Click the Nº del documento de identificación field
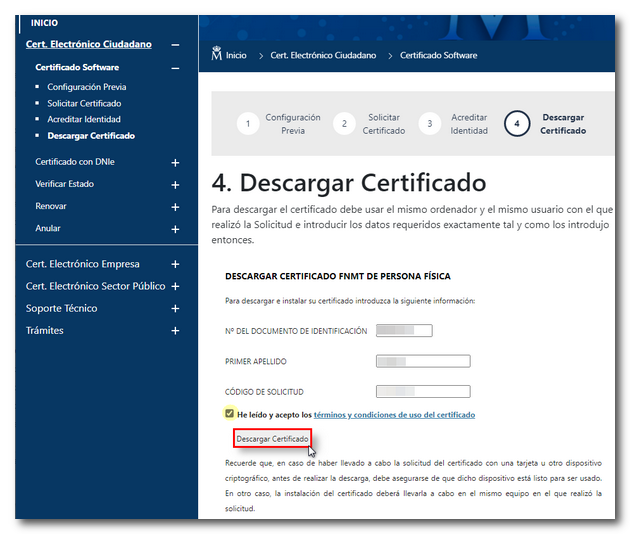The height and width of the screenshot is (534, 630). coord(403,331)
